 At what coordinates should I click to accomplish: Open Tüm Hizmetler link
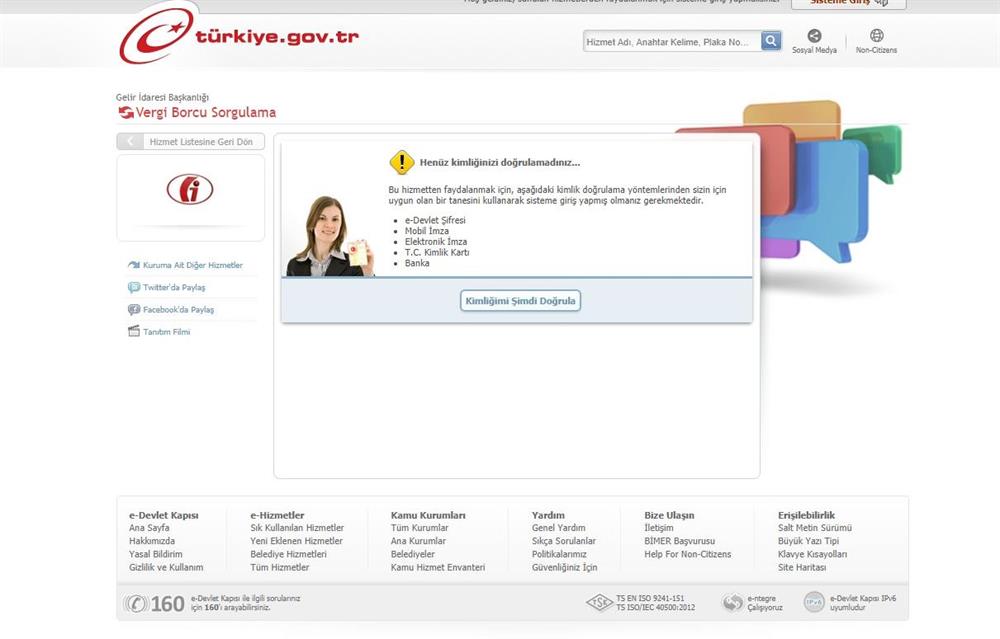279,567
